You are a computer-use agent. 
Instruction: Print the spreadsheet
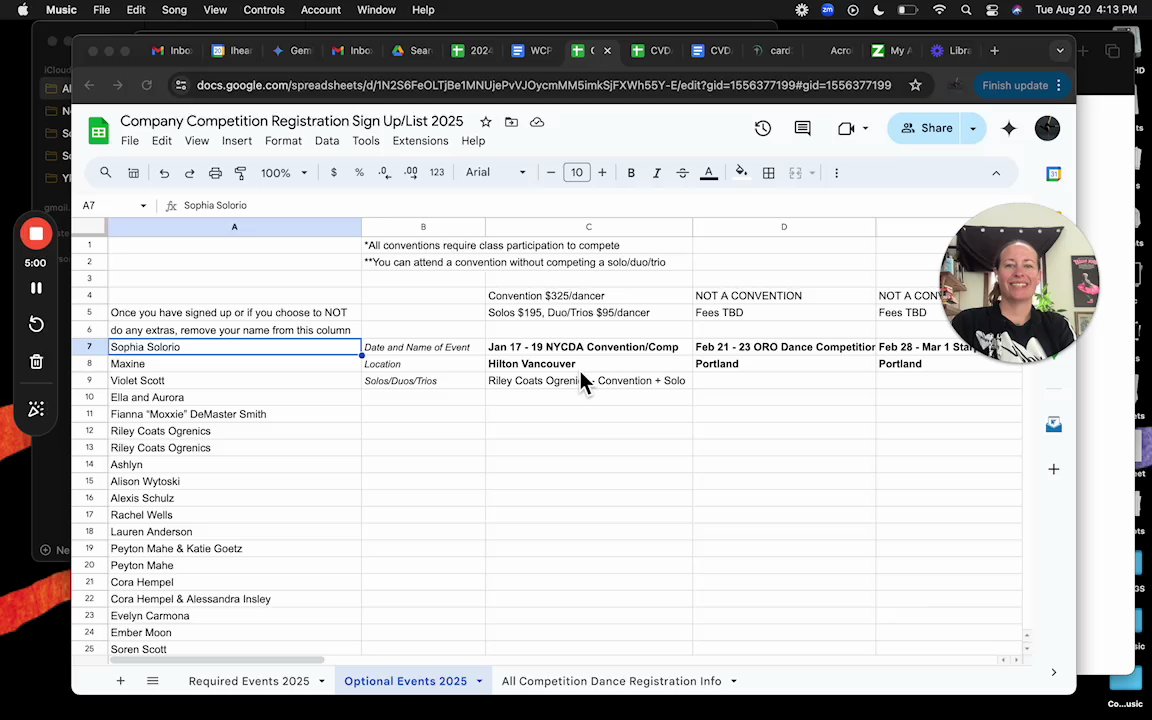(x=215, y=173)
